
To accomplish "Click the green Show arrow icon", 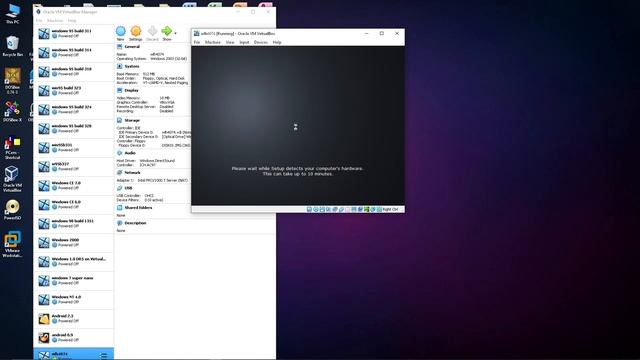I will [x=166, y=31].
